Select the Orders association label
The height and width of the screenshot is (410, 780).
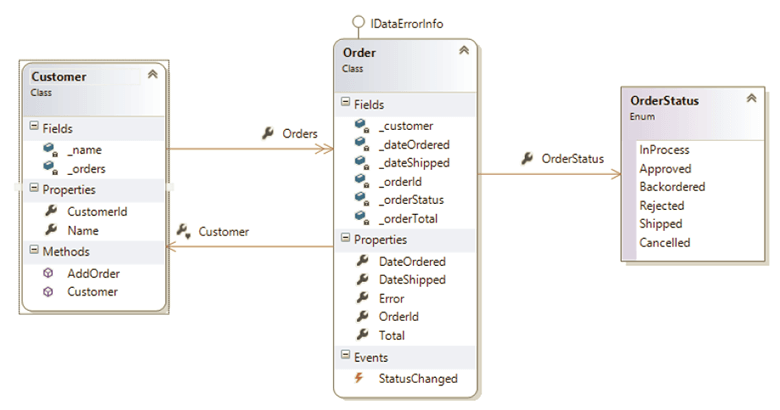coord(300,134)
